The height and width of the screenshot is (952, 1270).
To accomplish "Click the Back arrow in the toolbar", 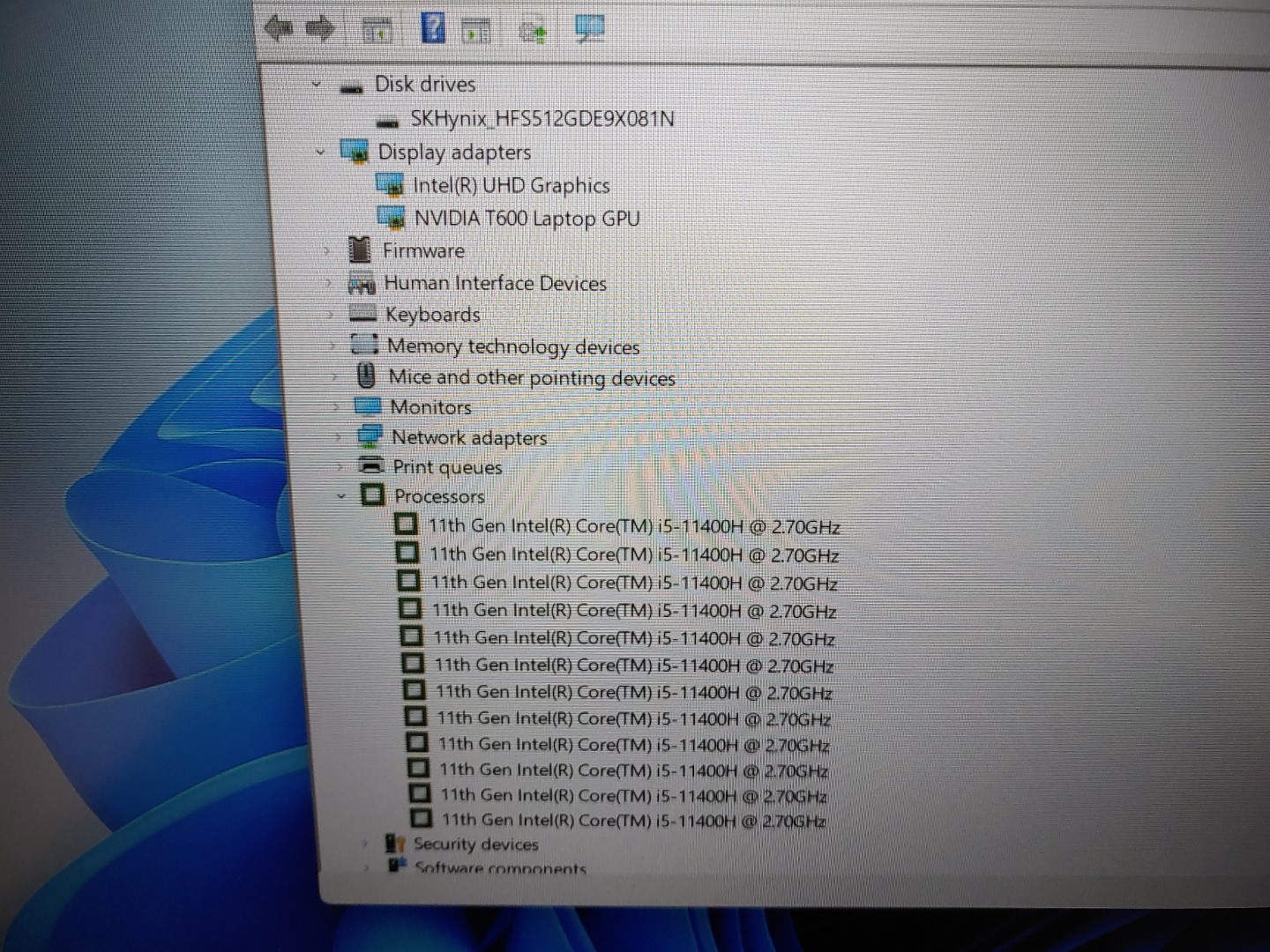I will coord(280,28).
